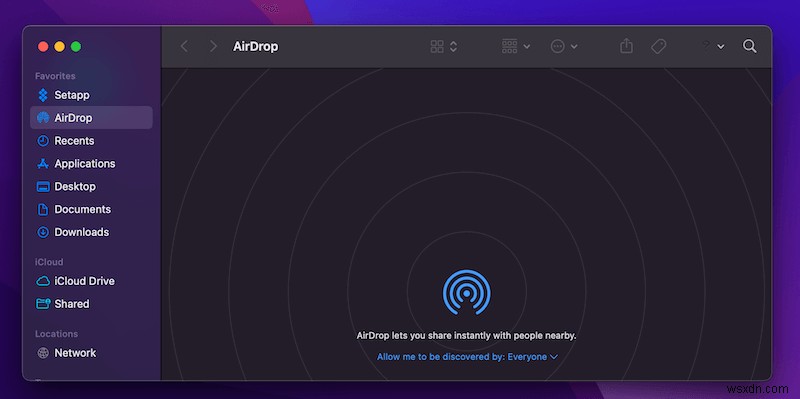Select AirDrop label in sidebar

tap(73, 118)
